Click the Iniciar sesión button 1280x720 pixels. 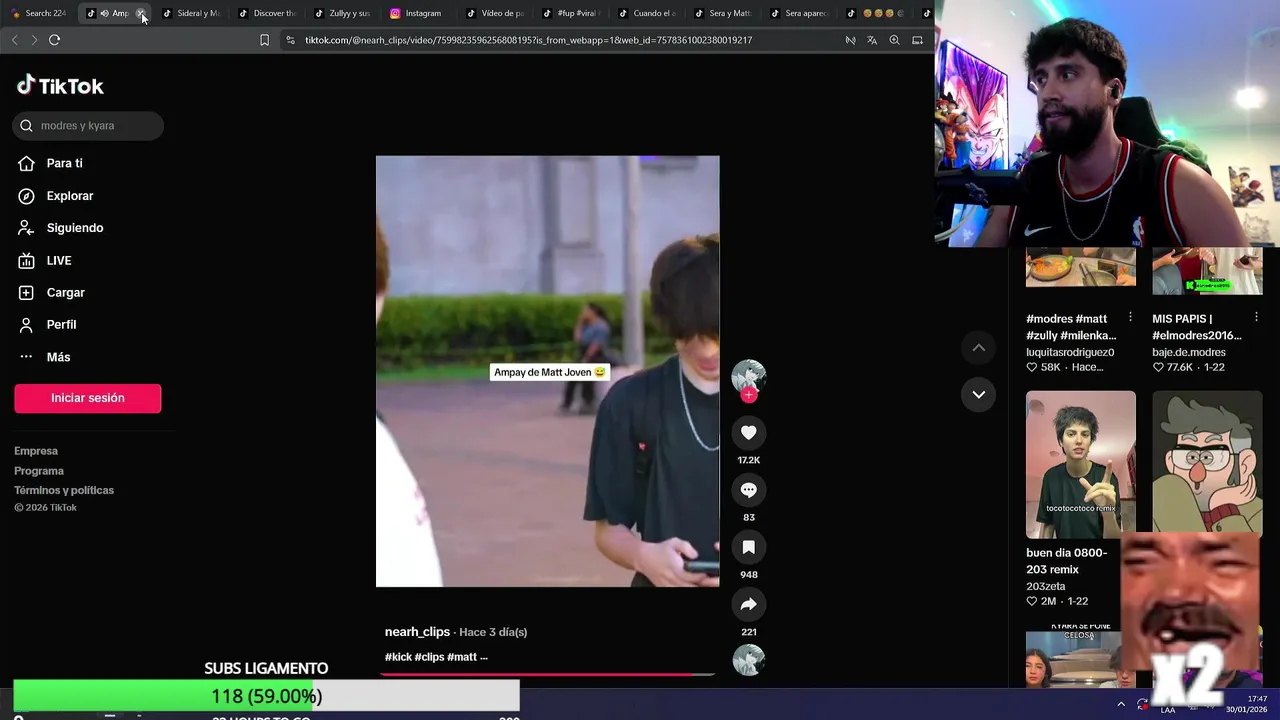point(88,398)
